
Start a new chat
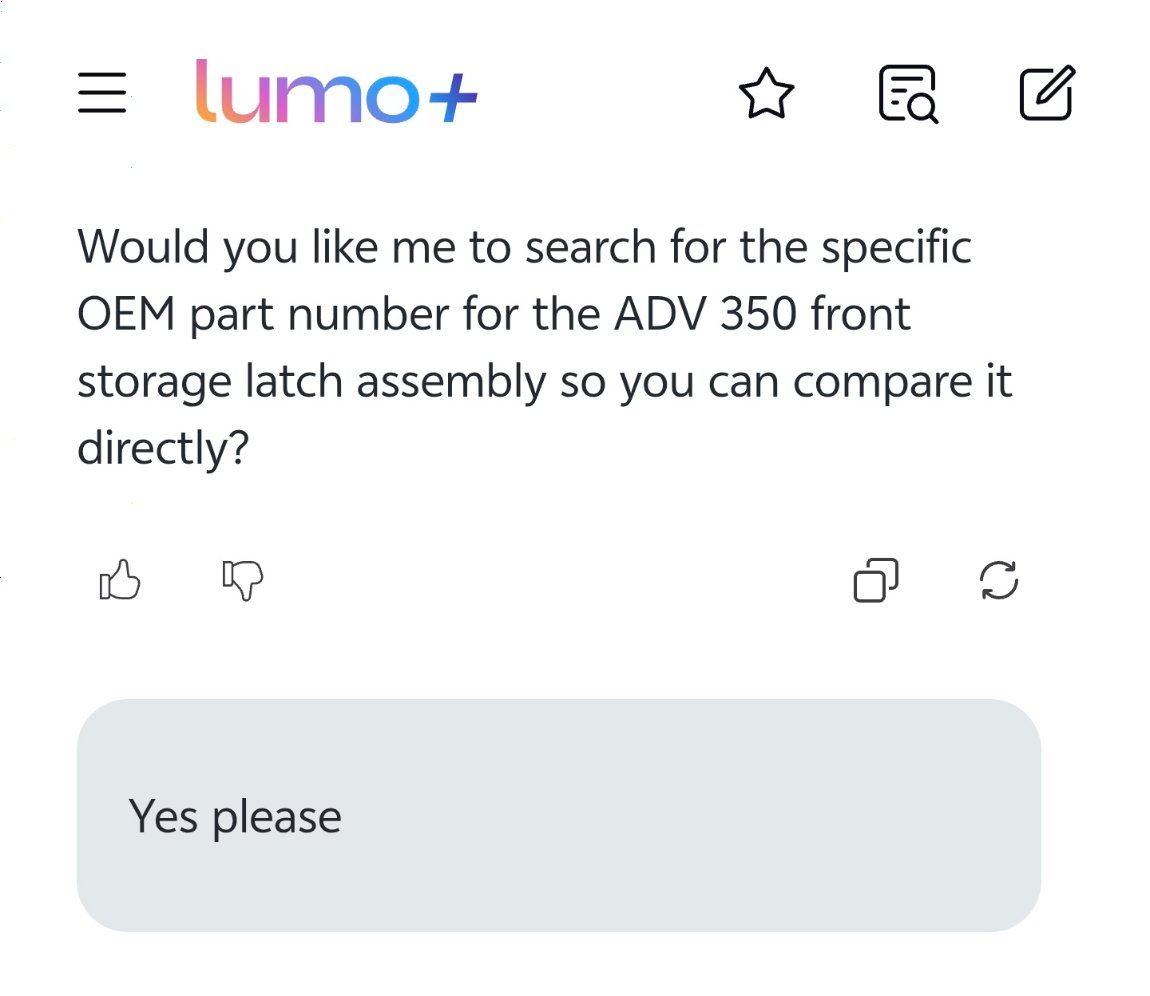1046,93
